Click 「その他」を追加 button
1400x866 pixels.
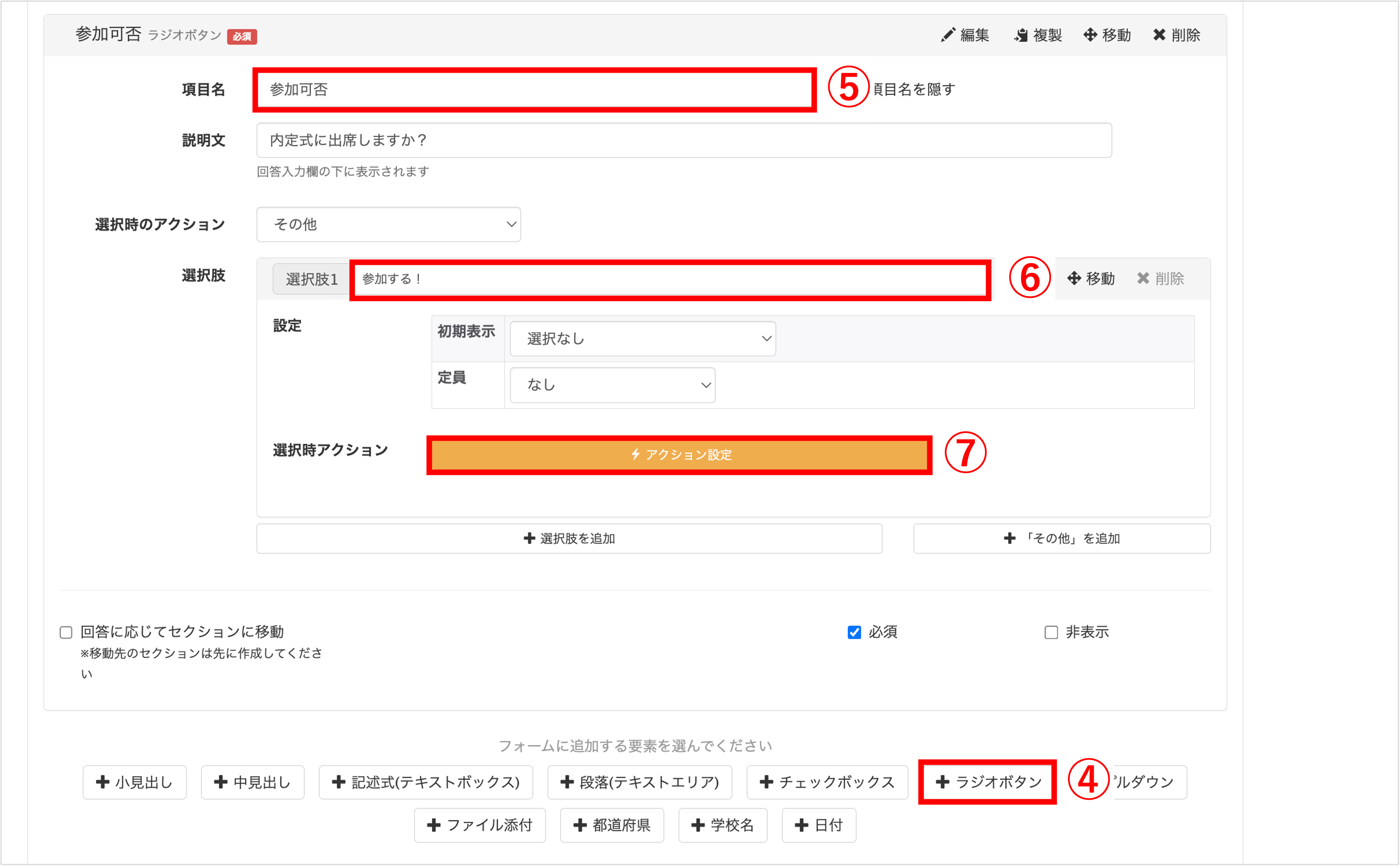(1061, 538)
